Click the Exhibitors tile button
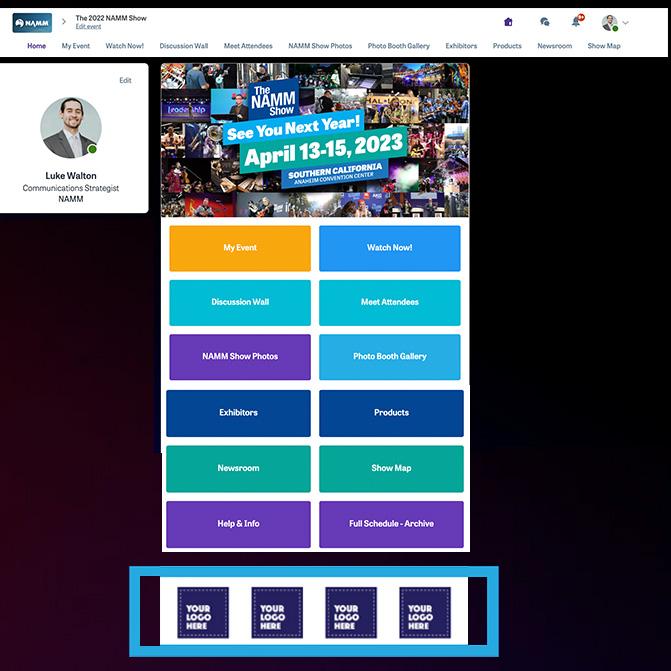Viewport: 671px width, 671px height. (x=238, y=413)
